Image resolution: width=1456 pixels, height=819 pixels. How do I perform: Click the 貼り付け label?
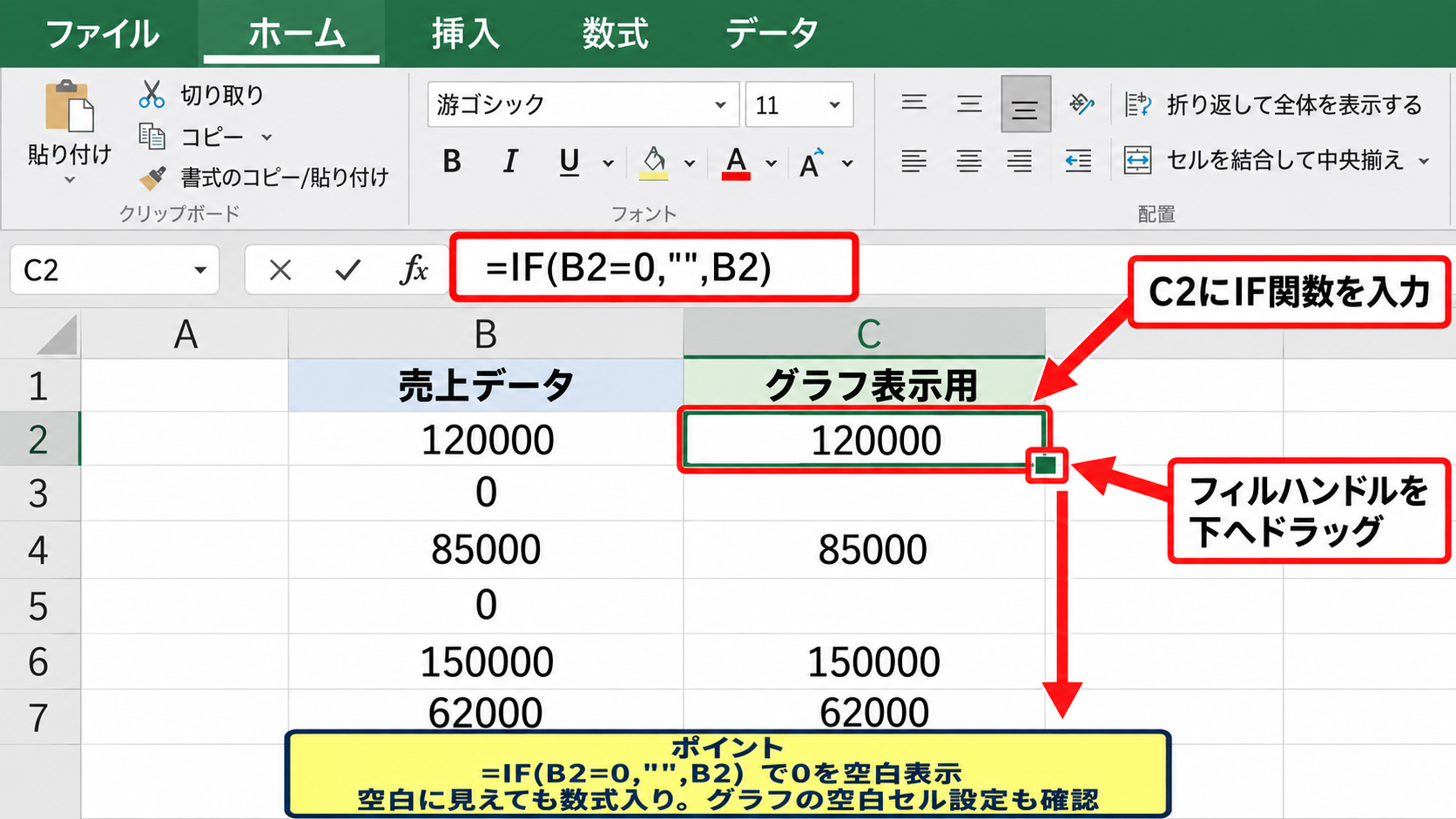[x=70, y=154]
